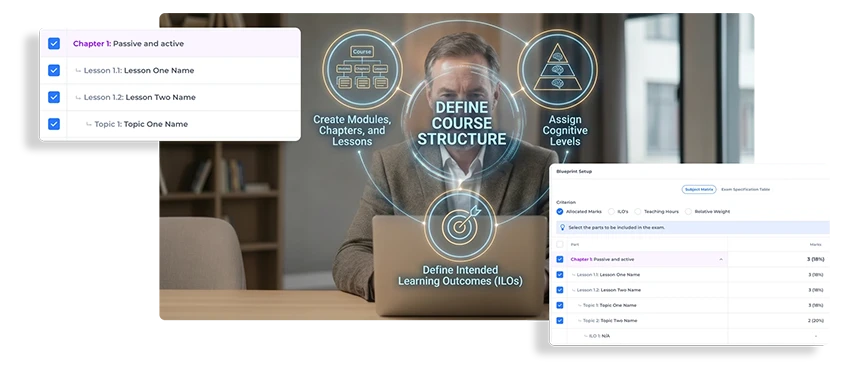Select the Allocated Marks radio option

pos(560,212)
